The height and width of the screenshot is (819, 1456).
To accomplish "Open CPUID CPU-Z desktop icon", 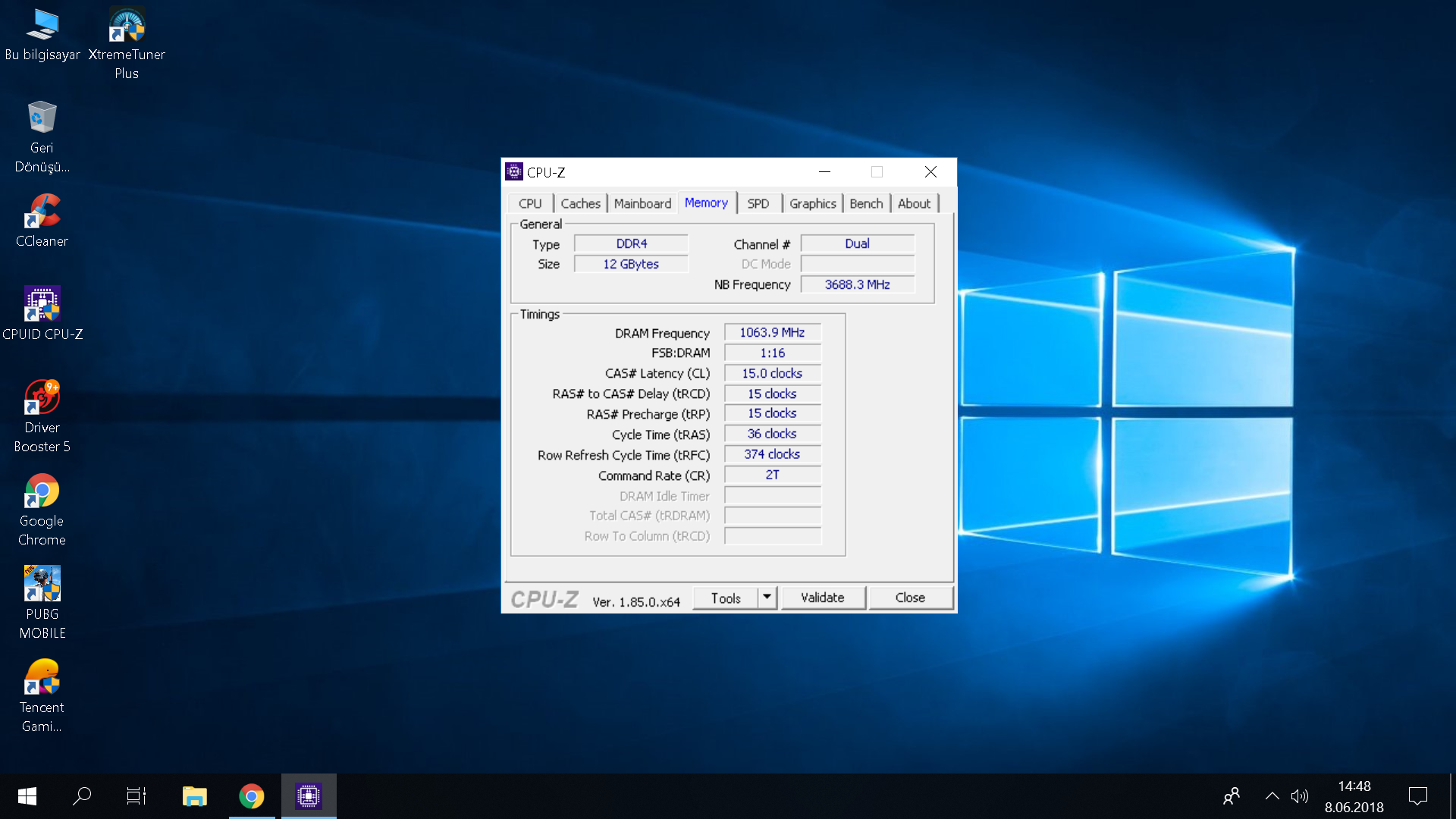I will click(x=41, y=307).
